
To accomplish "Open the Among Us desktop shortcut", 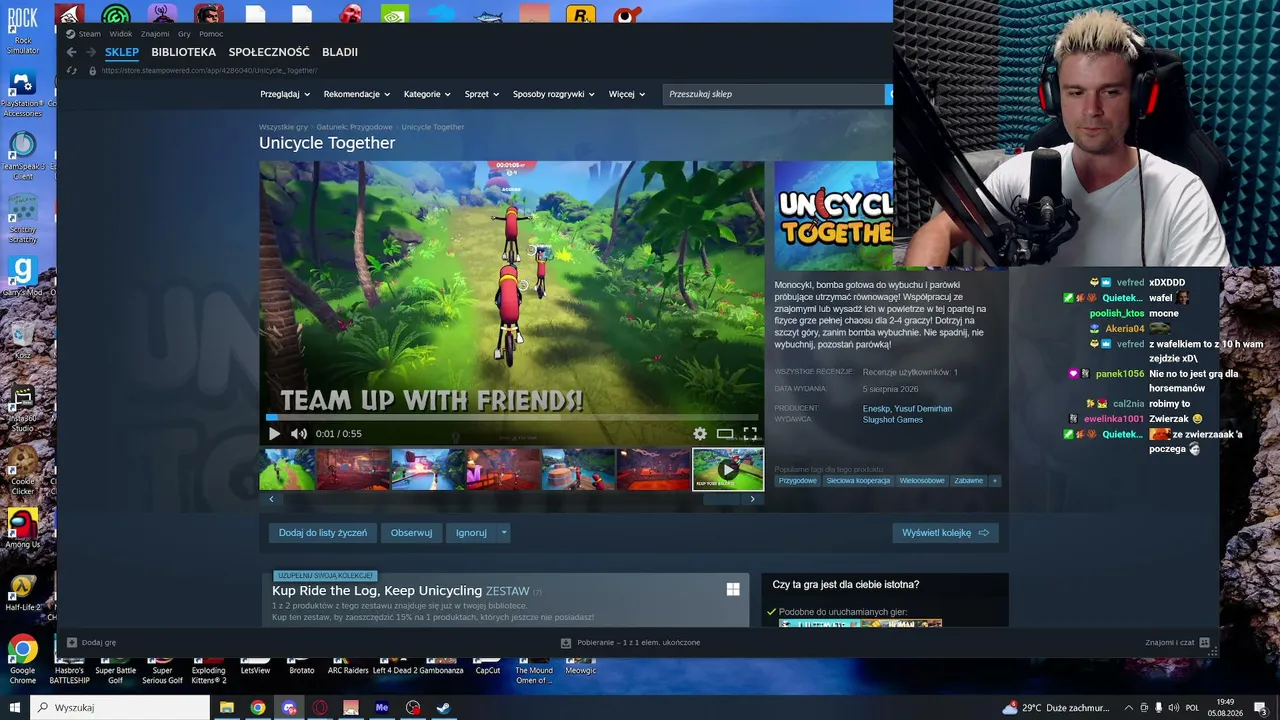I will [22, 528].
